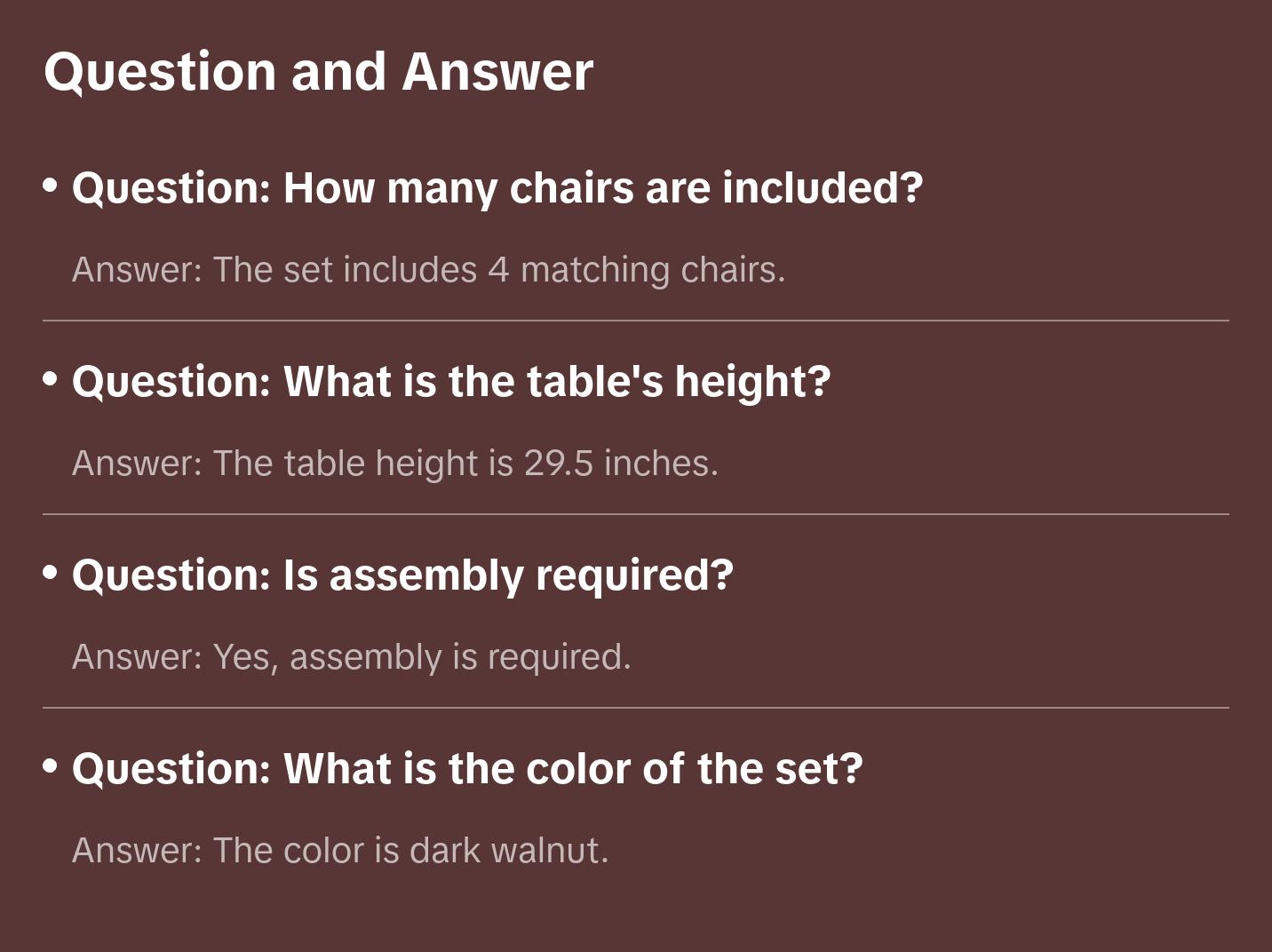
Task: Click the bullet next to the assembly question
Action: (51, 573)
